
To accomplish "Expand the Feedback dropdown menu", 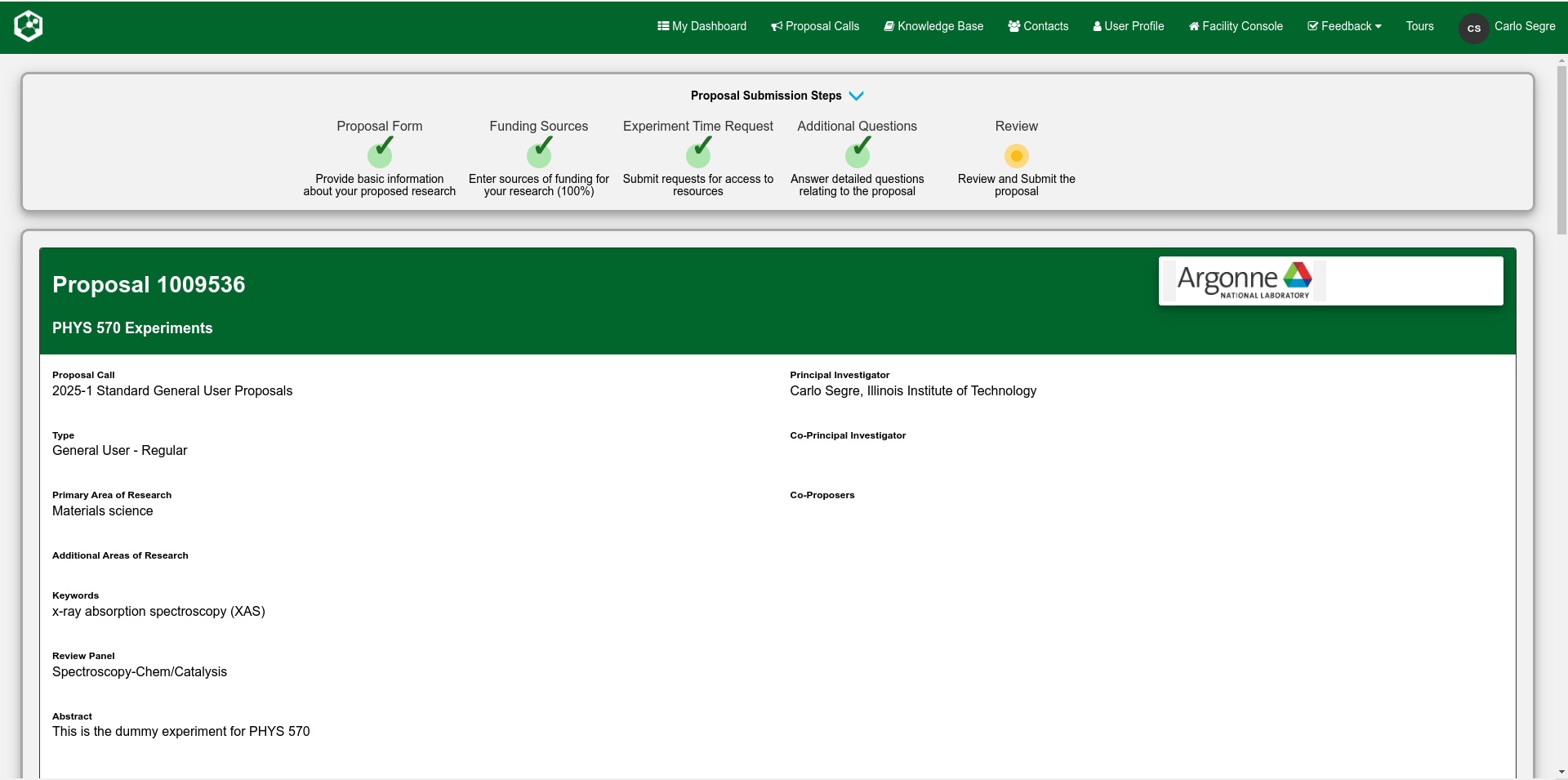I will click(1344, 26).
